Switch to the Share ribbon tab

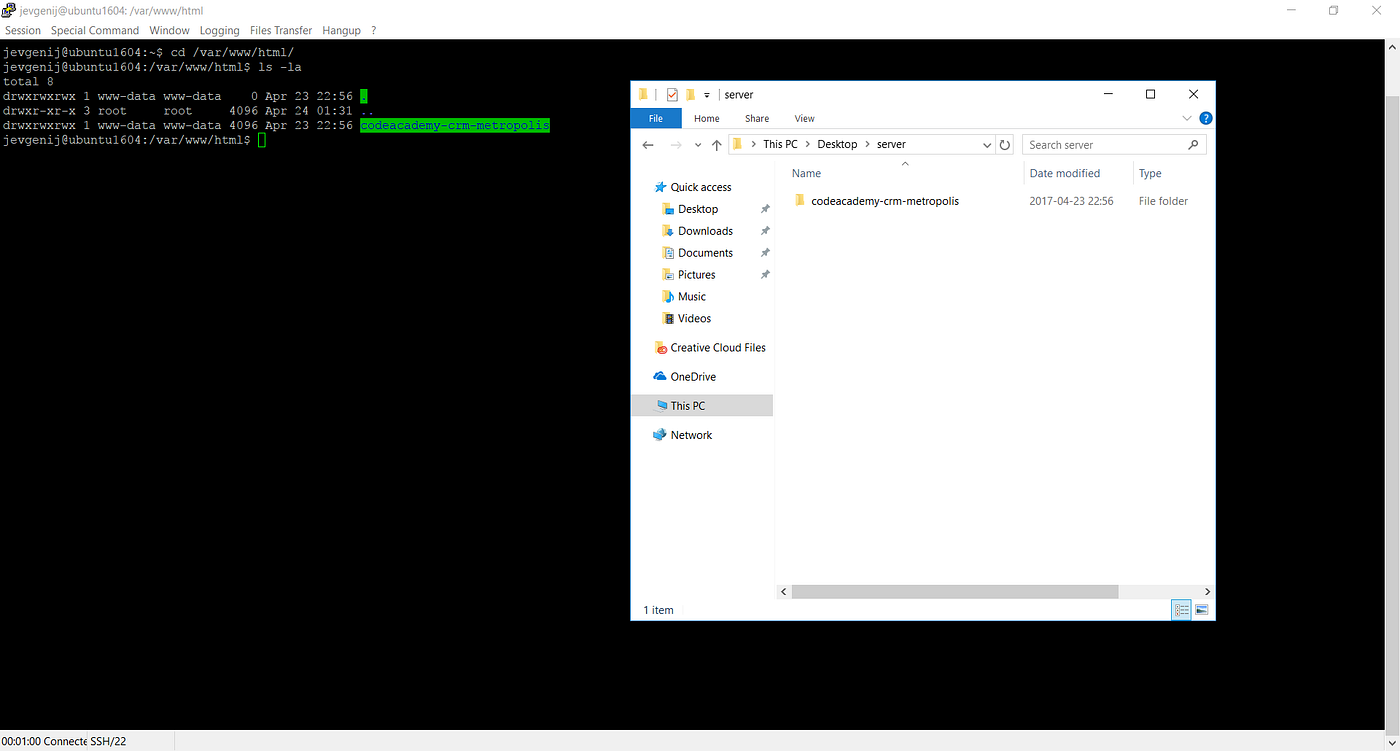(x=756, y=118)
